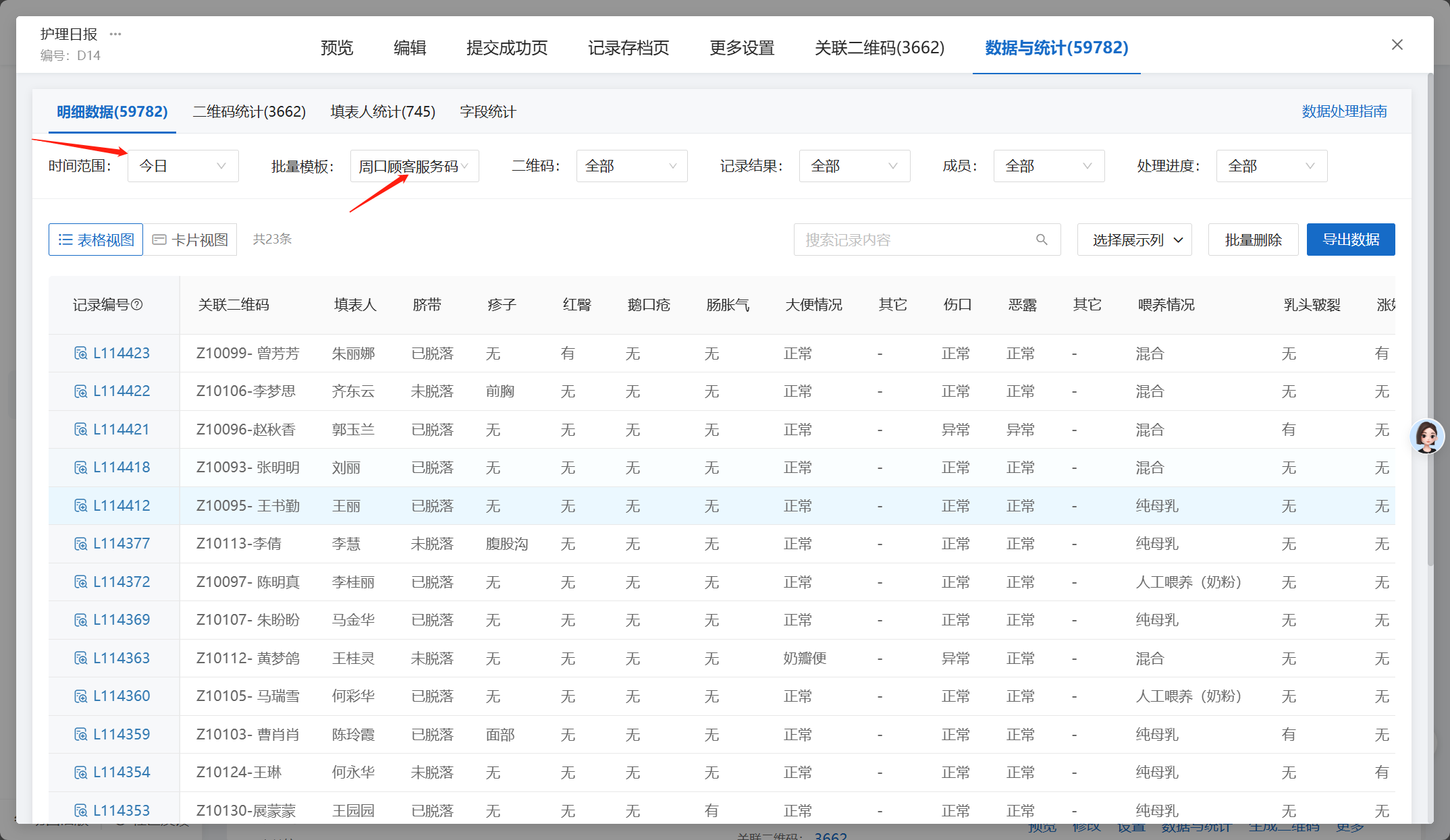Click the help icon next to 记录编号

[137, 304]
